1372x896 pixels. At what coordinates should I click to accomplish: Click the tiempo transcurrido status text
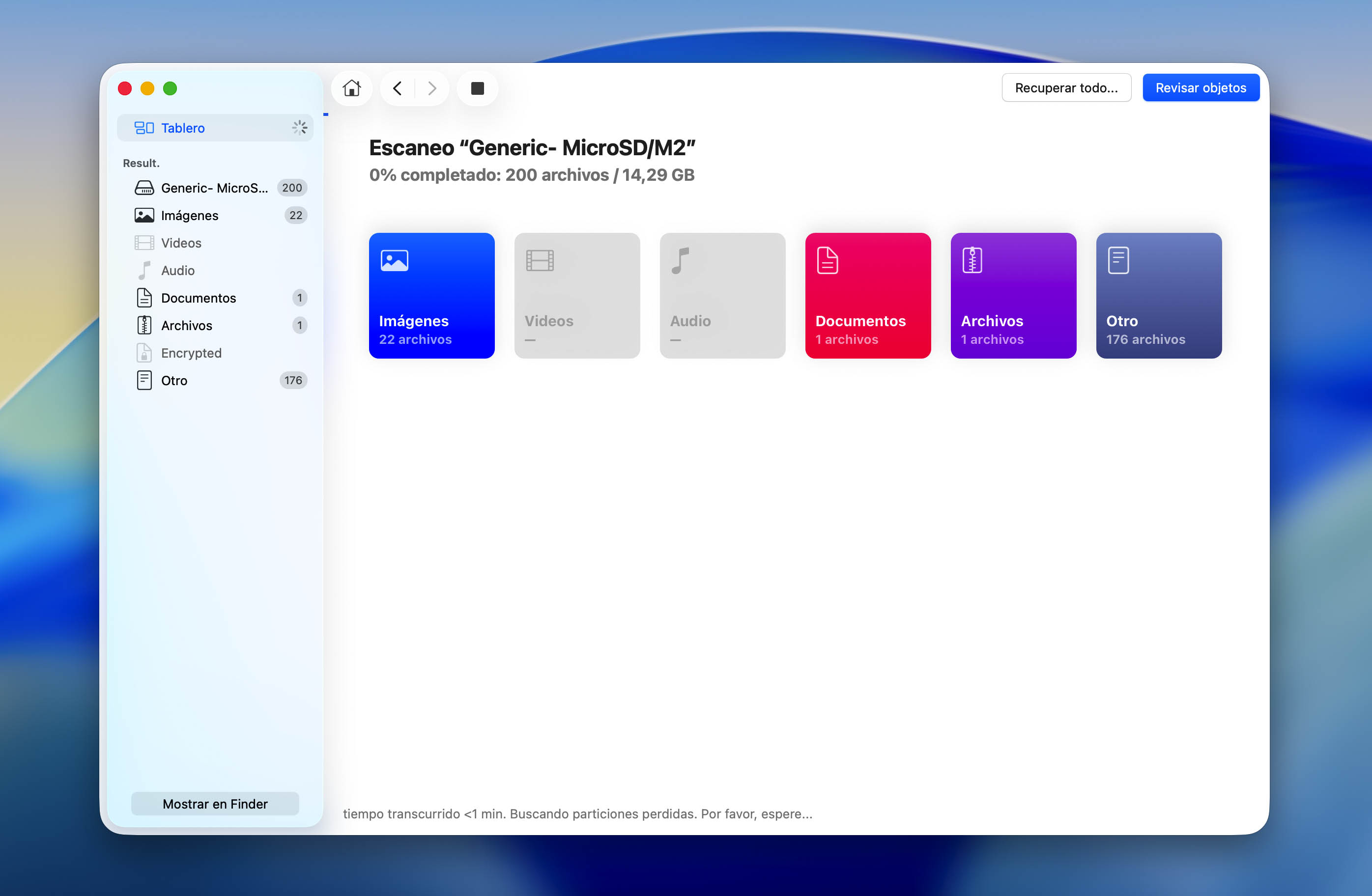tap(577, 813)
